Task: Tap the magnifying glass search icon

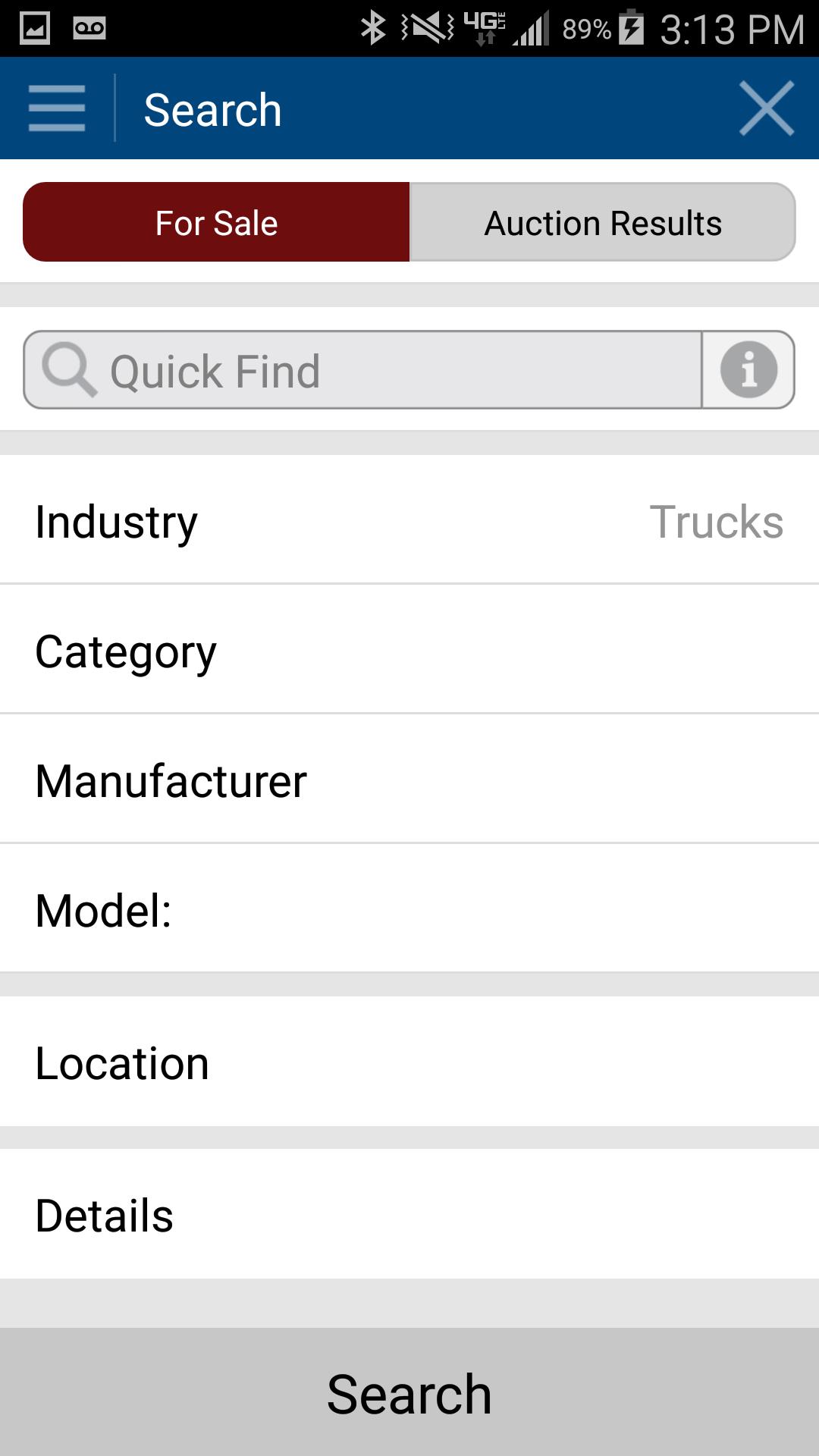Action: coord(69,370)
